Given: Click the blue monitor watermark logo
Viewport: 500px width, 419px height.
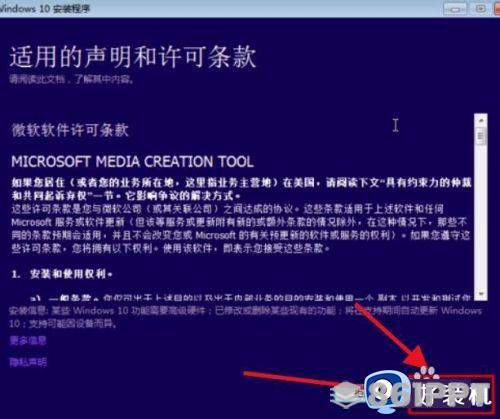Looking at the screenshot, I should click(387, 391).
